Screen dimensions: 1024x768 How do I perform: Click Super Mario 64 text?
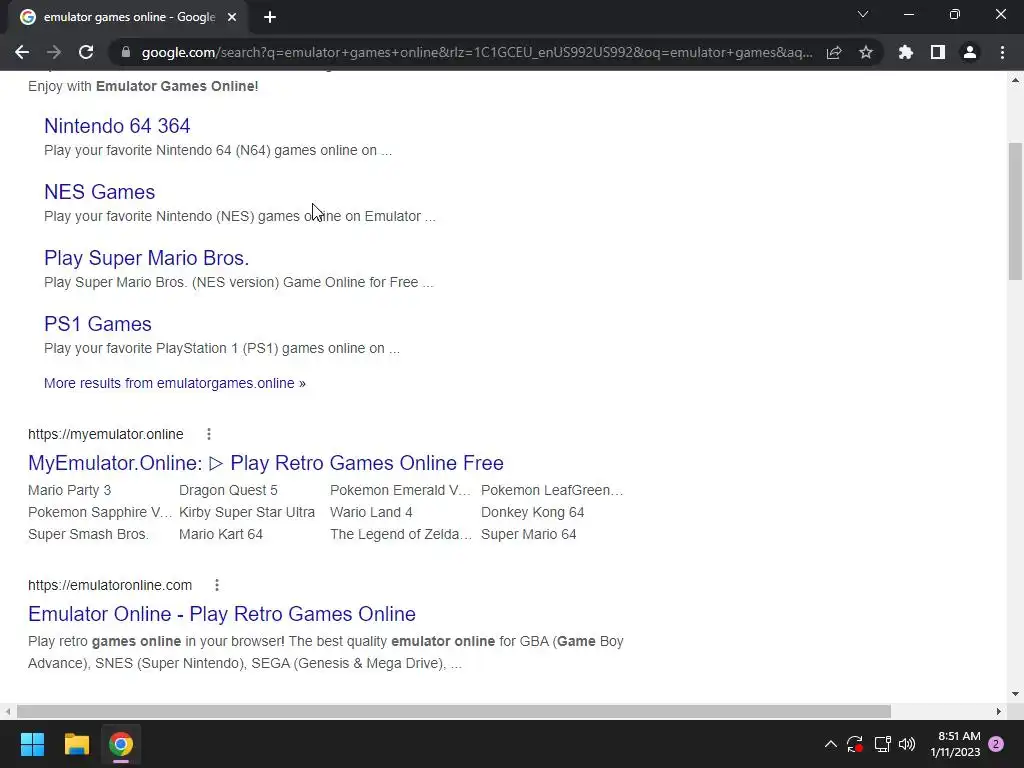pyautogui.click(x=528, y=534)
